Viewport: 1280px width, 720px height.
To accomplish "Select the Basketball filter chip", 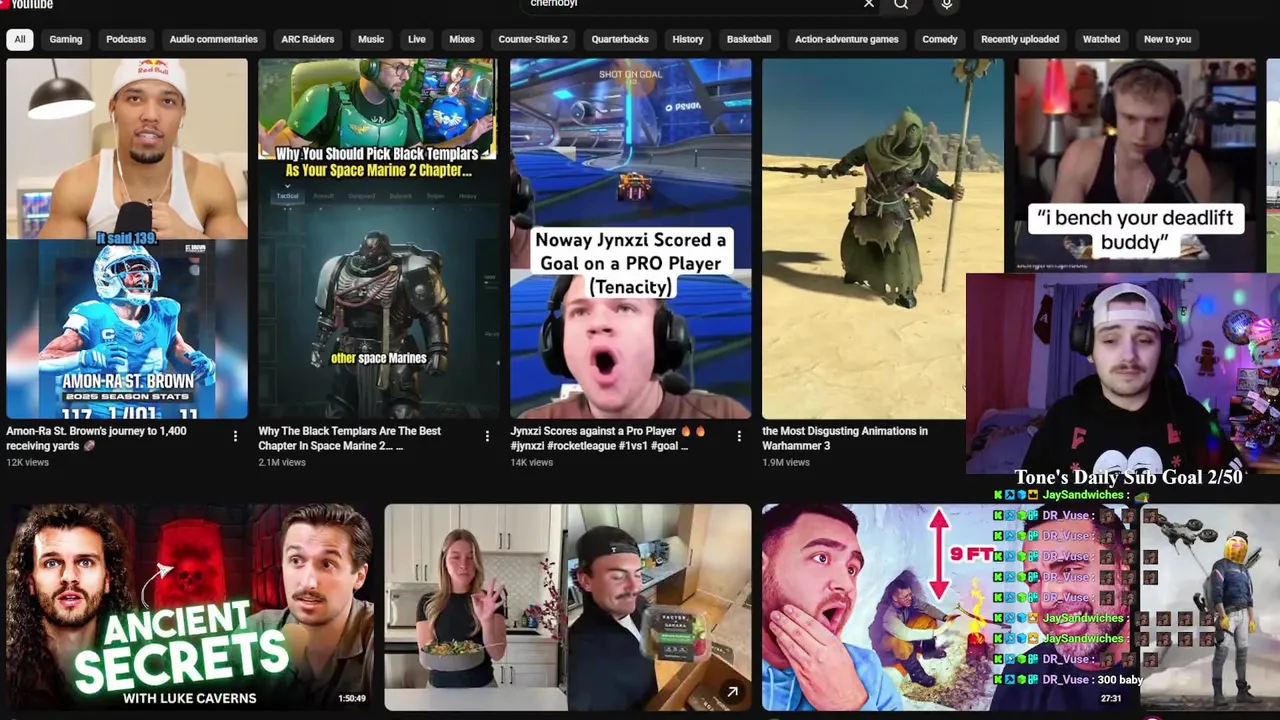I will (749, 39).
